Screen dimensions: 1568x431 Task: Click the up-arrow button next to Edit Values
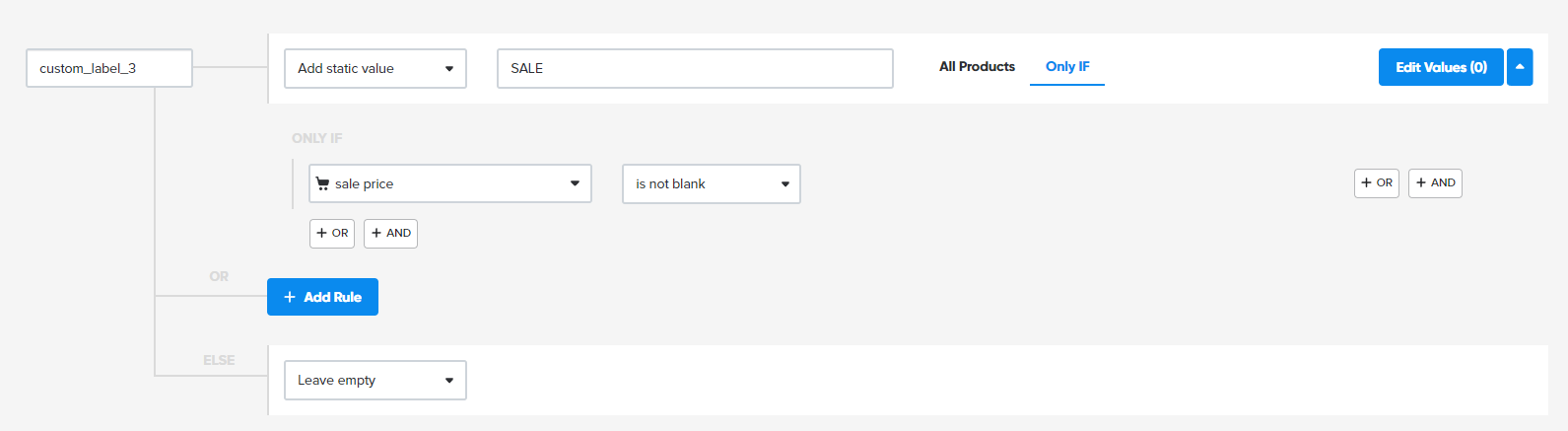coord(1520,67)
